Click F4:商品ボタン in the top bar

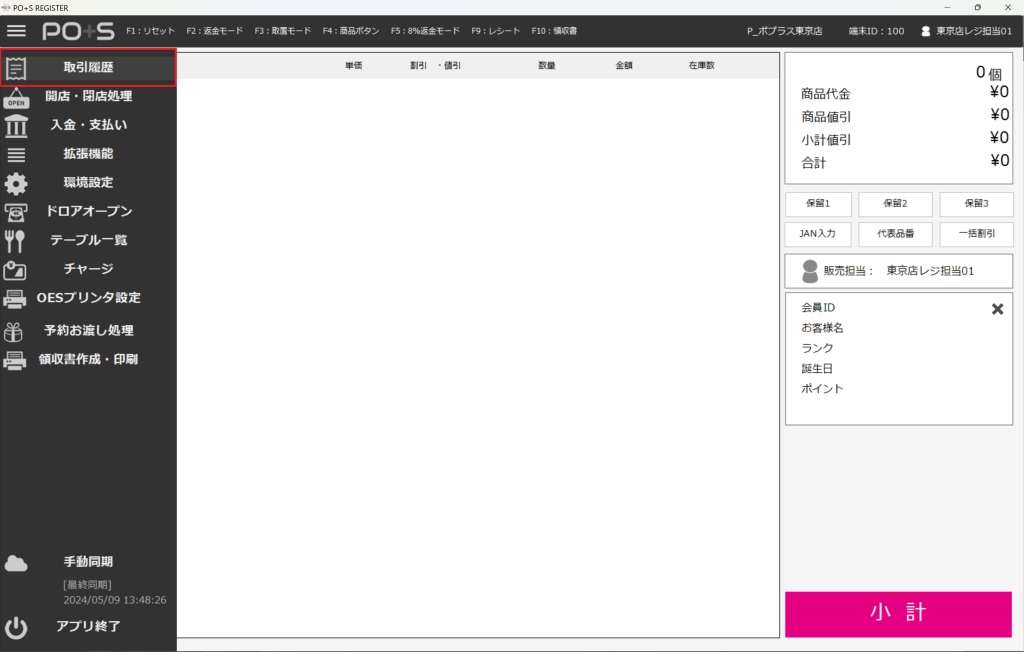(x=351, y=31)
